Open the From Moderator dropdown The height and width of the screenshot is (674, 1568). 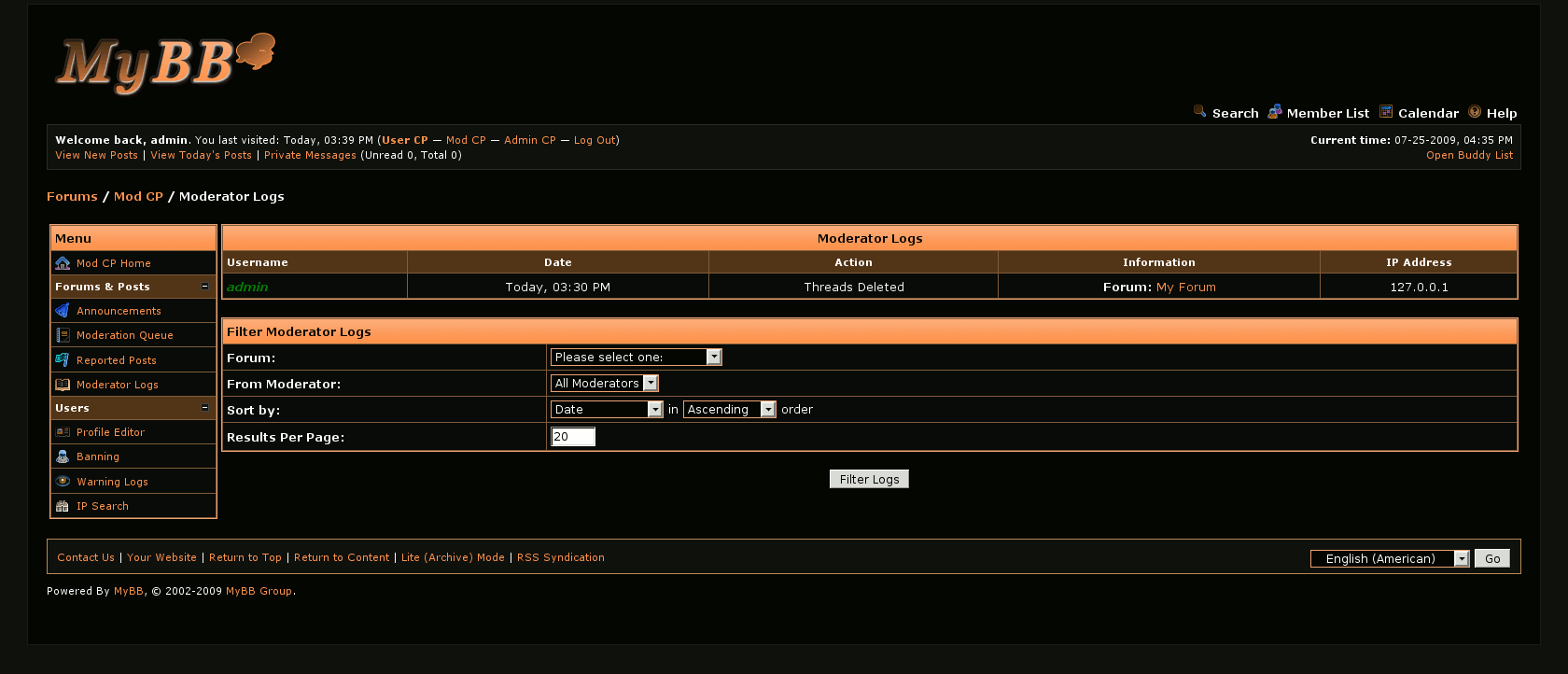point(604,383)
